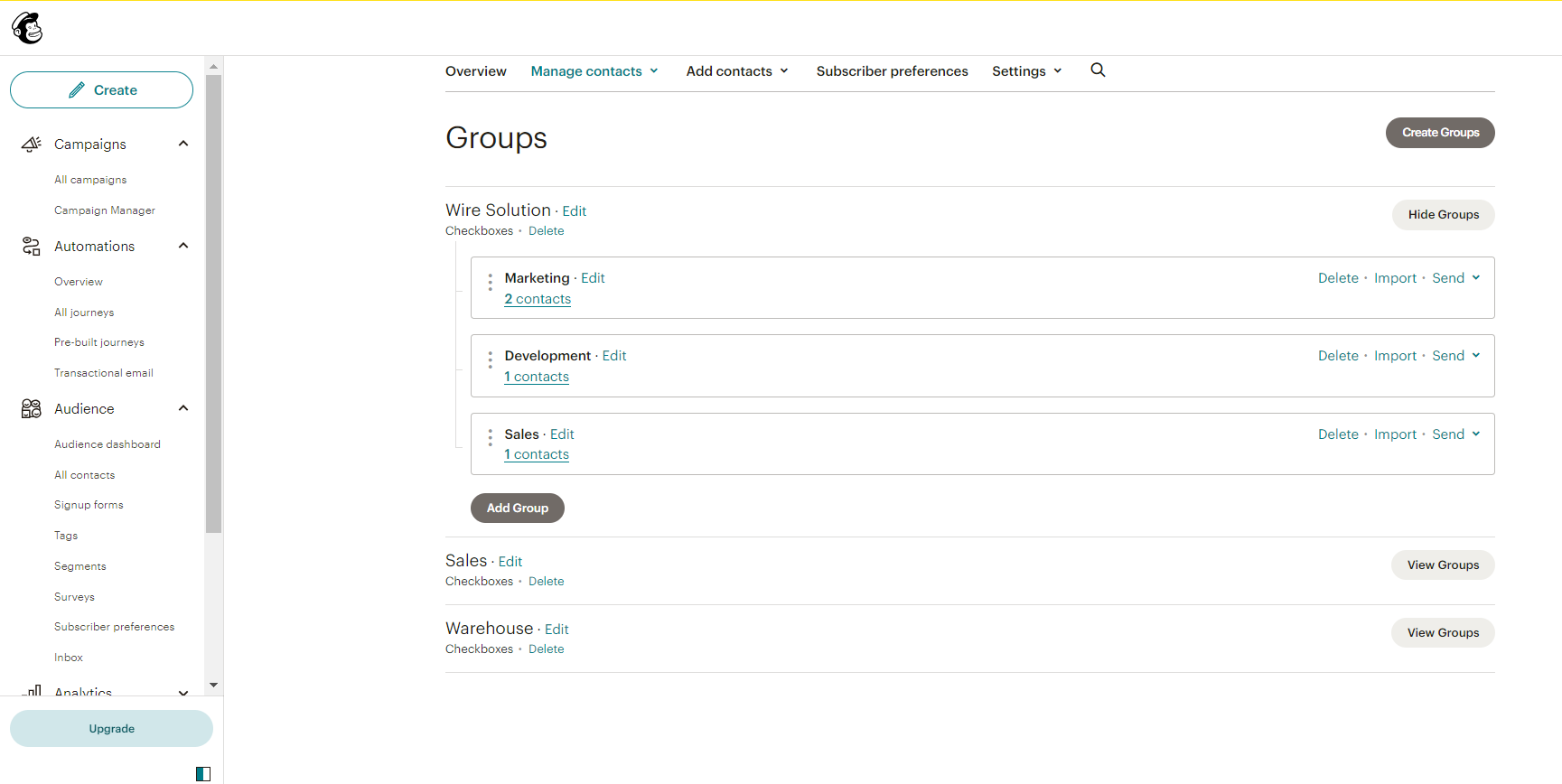The height and width of the screenshot is (784, 1562).
Task: Click the Sales group drag handle
Action: 490,438
